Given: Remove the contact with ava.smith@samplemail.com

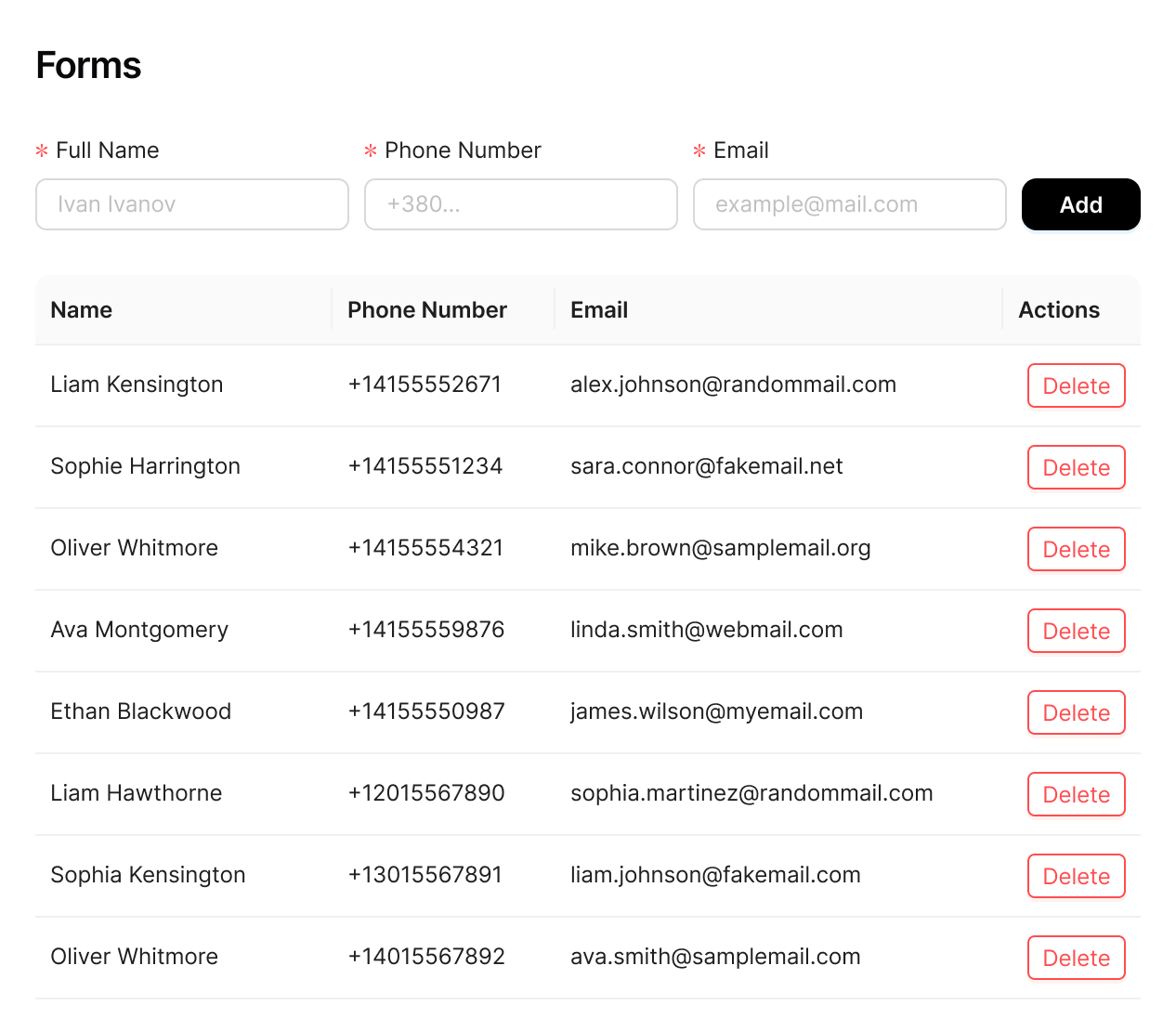Looking at the screenshot, I should coord(1076,958).
